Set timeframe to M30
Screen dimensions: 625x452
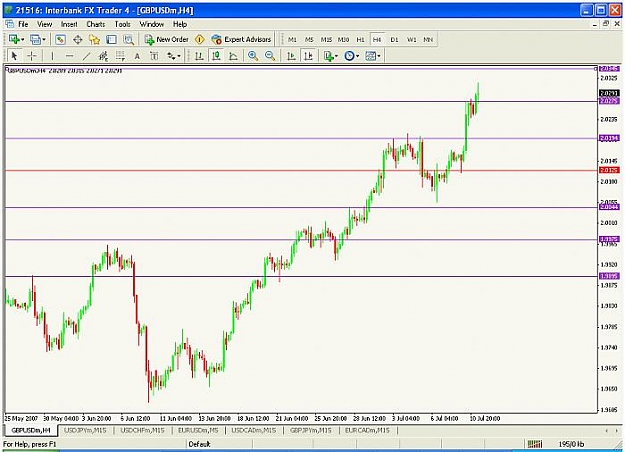[x=343, y=39]
